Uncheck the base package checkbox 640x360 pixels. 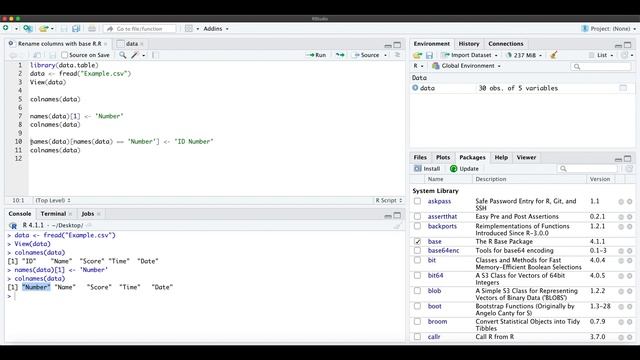pos(417,241)
